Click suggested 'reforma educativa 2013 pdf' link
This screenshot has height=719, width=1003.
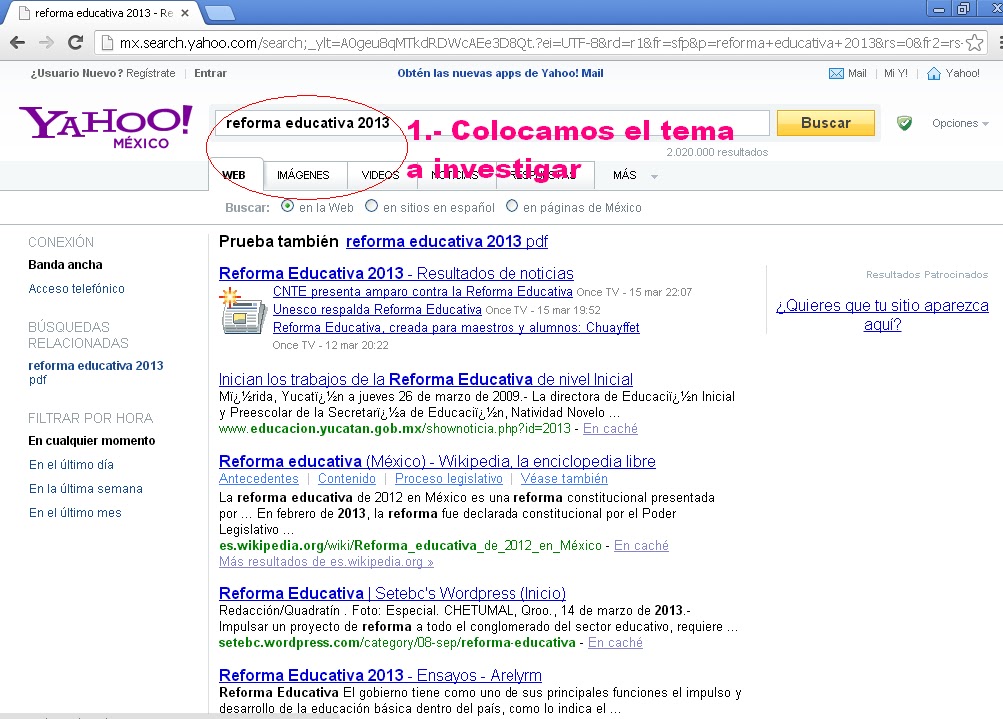[x=446, y=242]
